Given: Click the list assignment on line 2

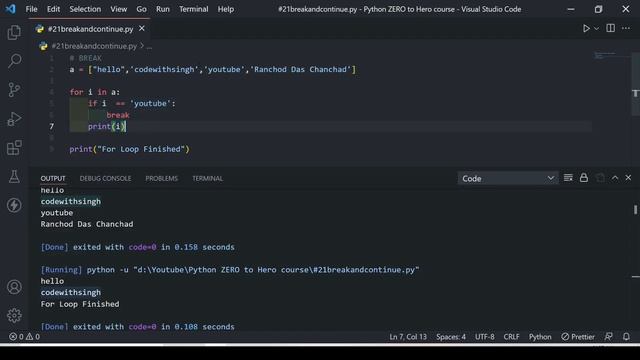Looking at the screenshot, I should pos(213,69).
